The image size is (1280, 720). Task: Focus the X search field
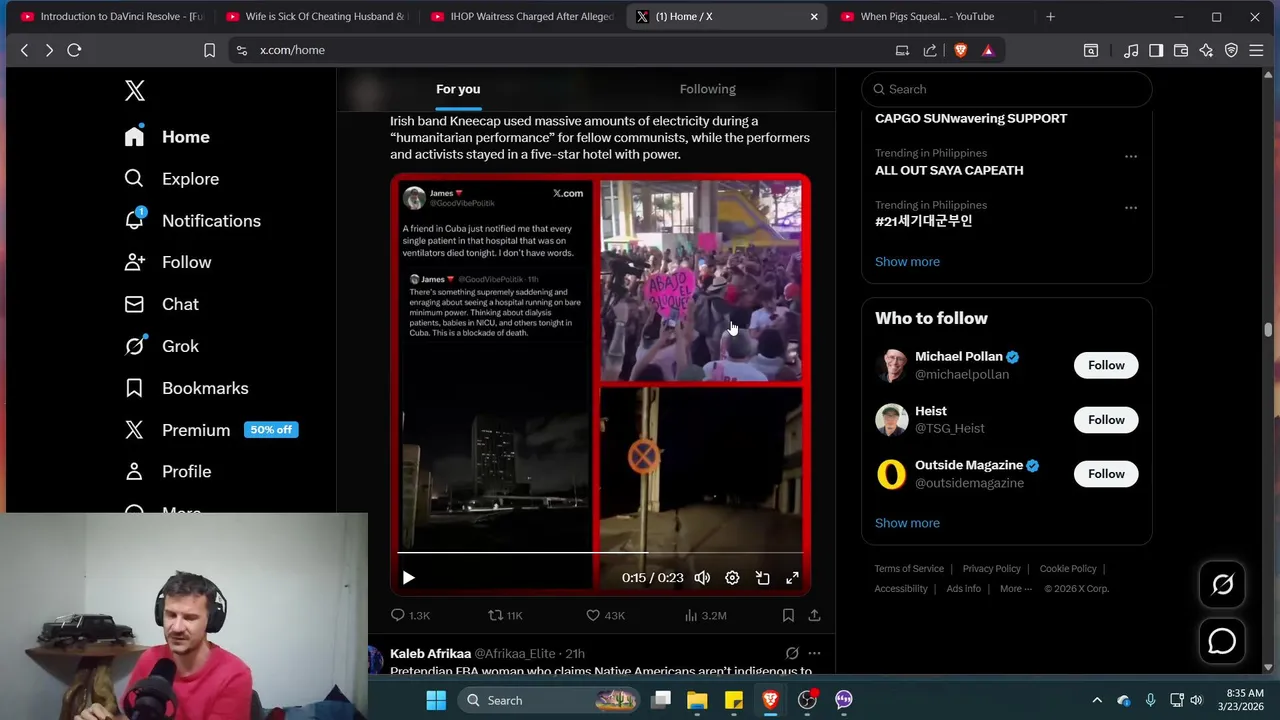pos(1007,89)
